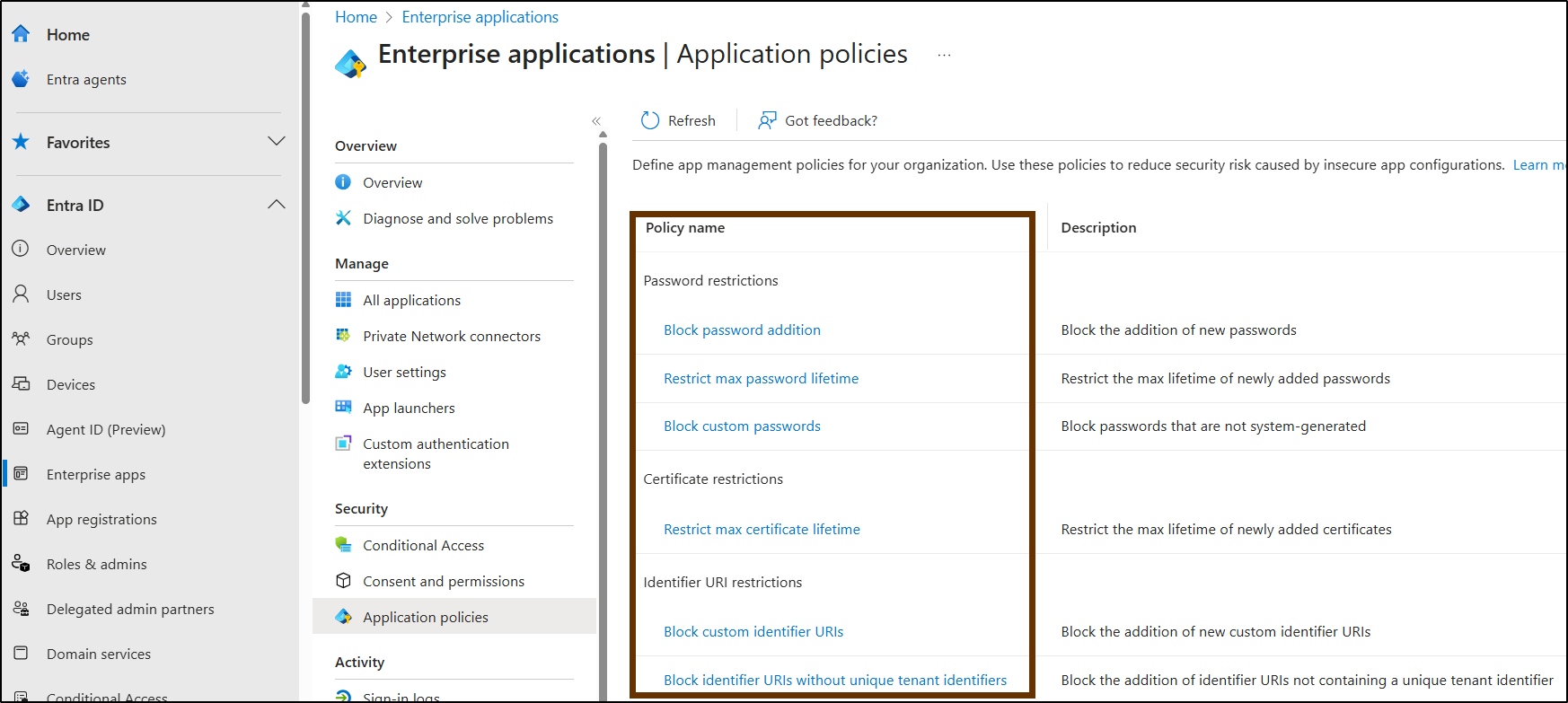Click the Devices icon in sidebar
The width and height of the screenshot is (1568, 703).
[21, 383]
